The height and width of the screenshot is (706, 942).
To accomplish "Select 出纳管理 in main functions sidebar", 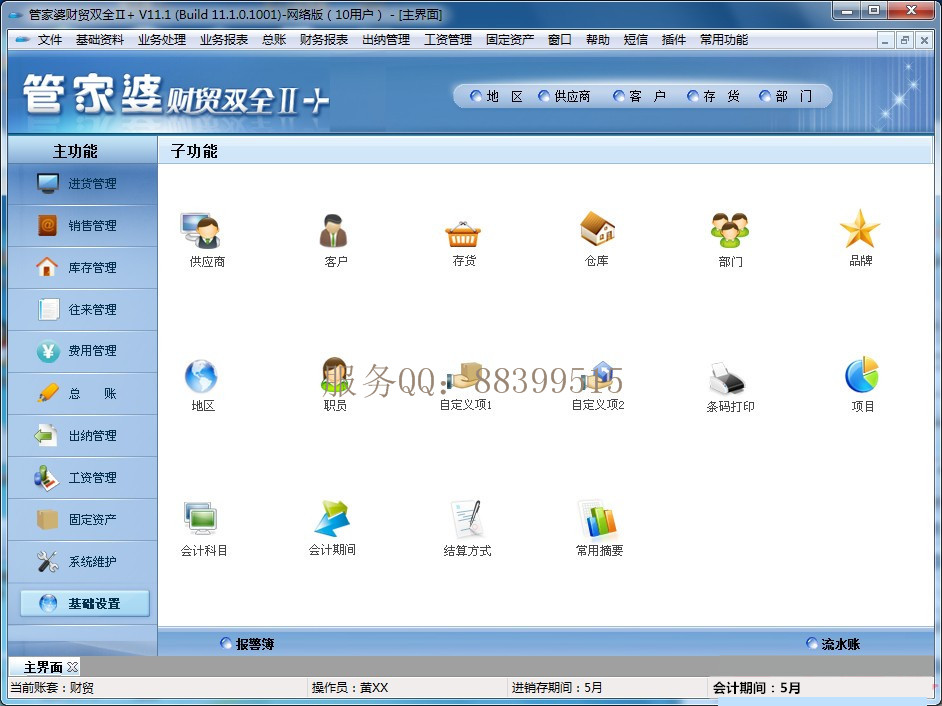I will pyautogui.click(x=83, y=436).
